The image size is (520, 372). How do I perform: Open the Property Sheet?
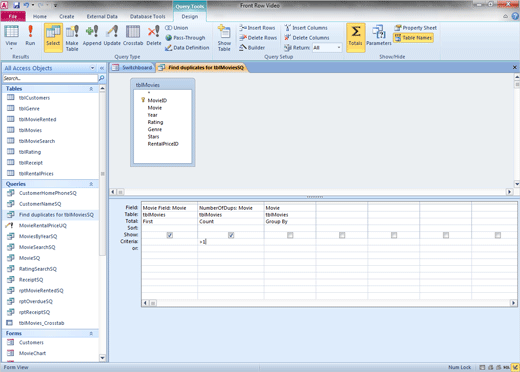tap(415, 28)
